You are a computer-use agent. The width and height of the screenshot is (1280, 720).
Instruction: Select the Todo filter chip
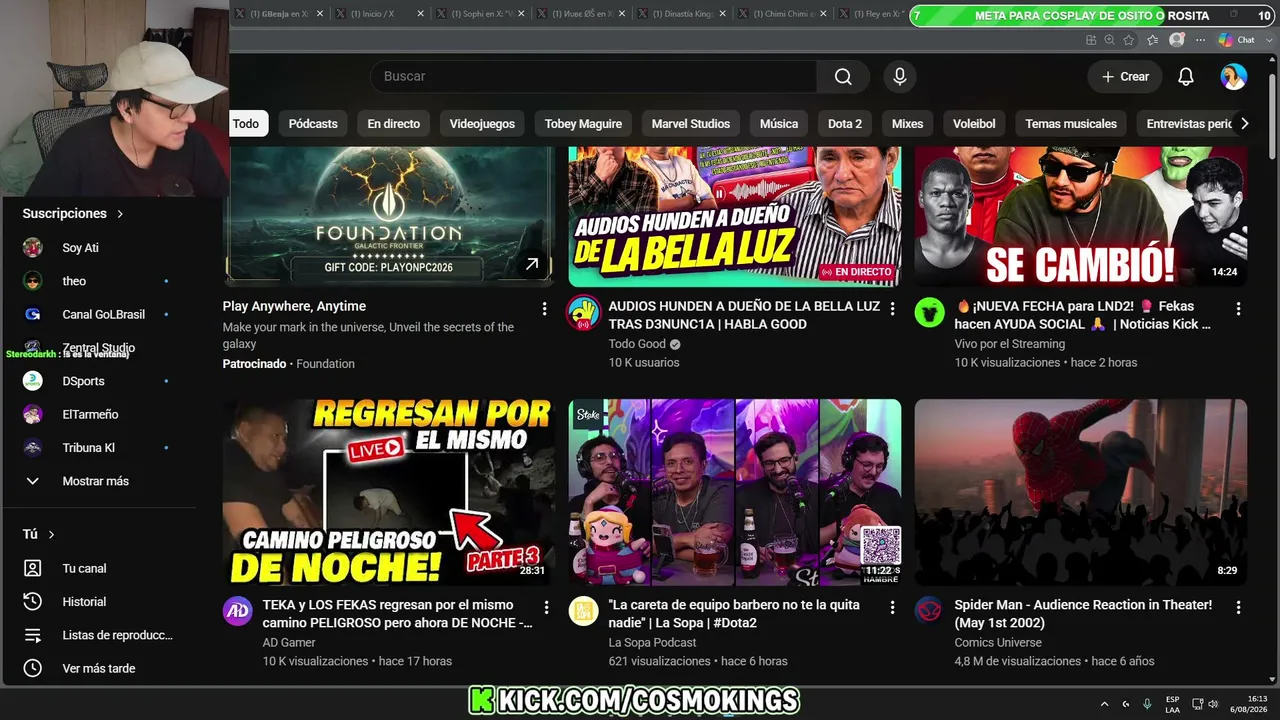coord(246,124)
